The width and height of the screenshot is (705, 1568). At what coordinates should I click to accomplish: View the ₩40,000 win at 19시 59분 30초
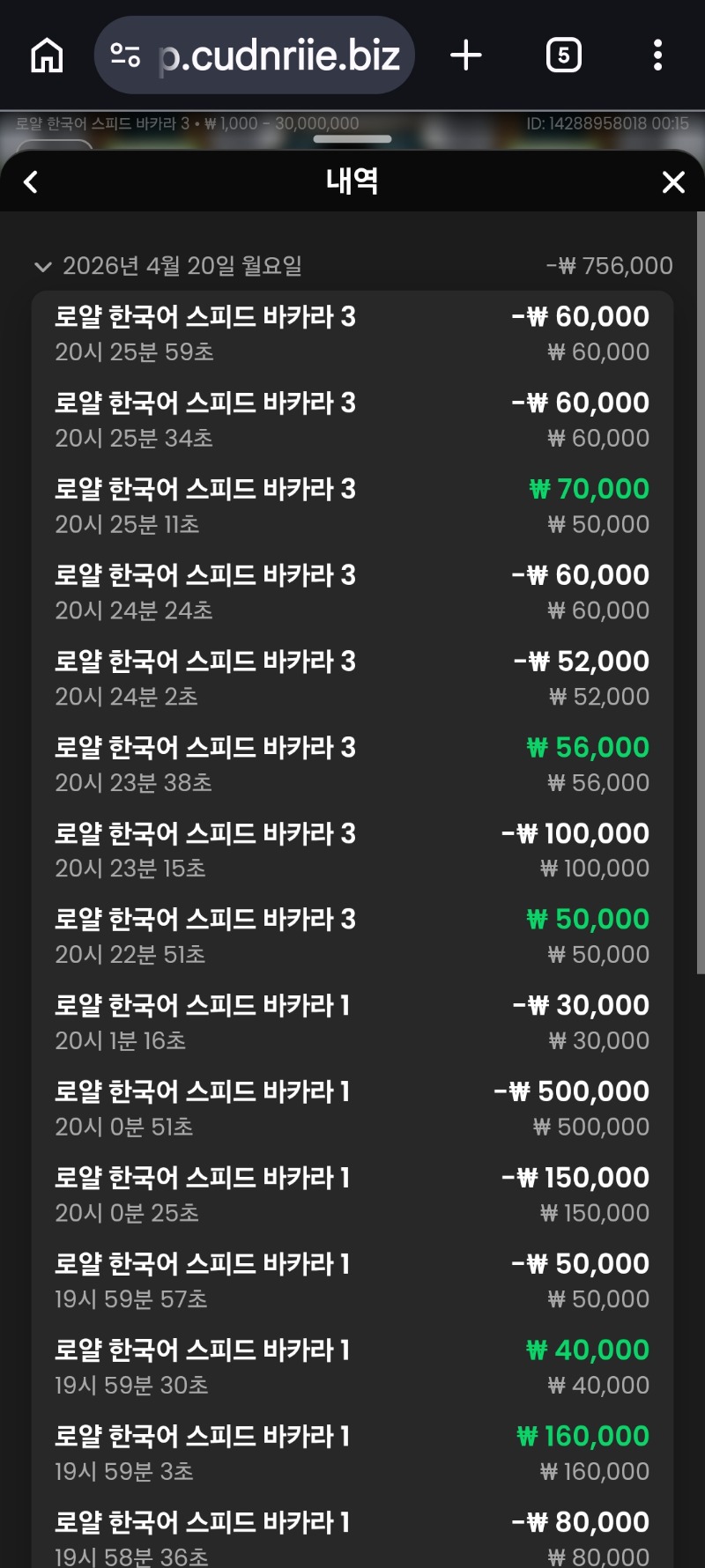click(352, 1366)
